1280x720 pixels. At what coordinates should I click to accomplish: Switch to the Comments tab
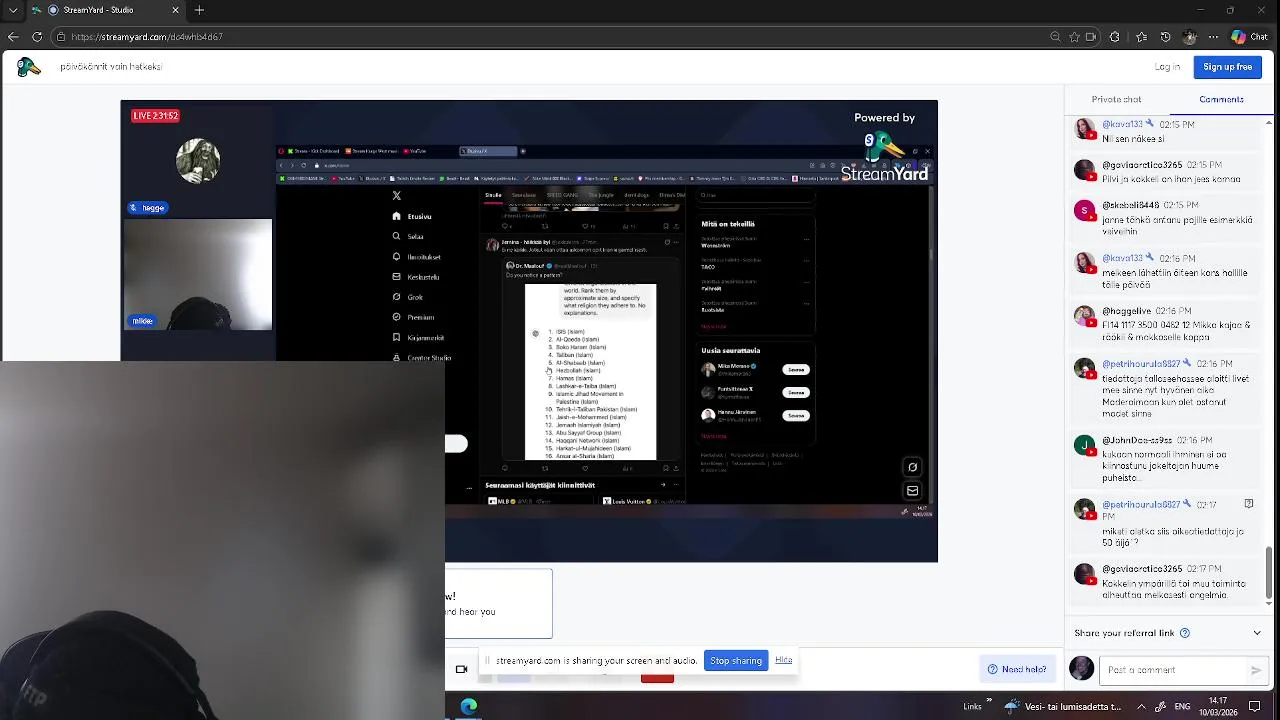[1221, 99]
